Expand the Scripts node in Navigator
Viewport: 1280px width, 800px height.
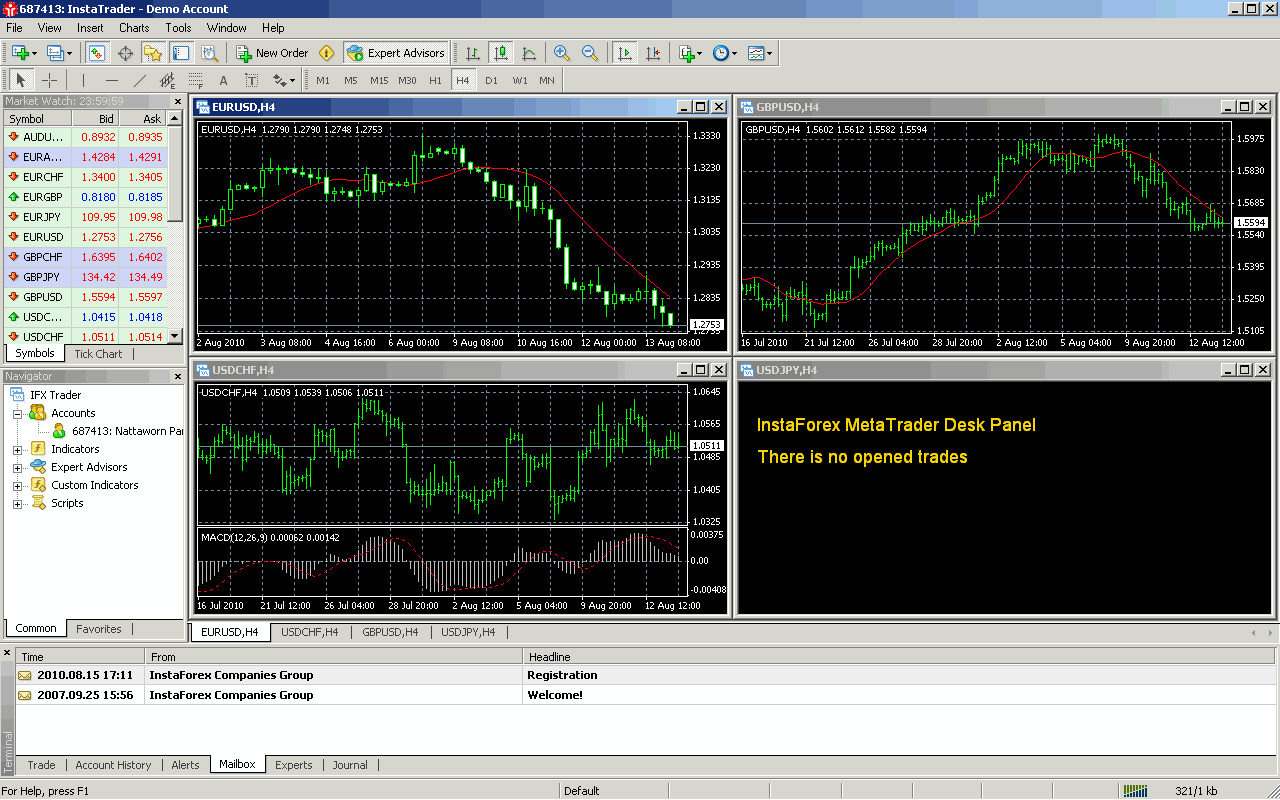17,504
